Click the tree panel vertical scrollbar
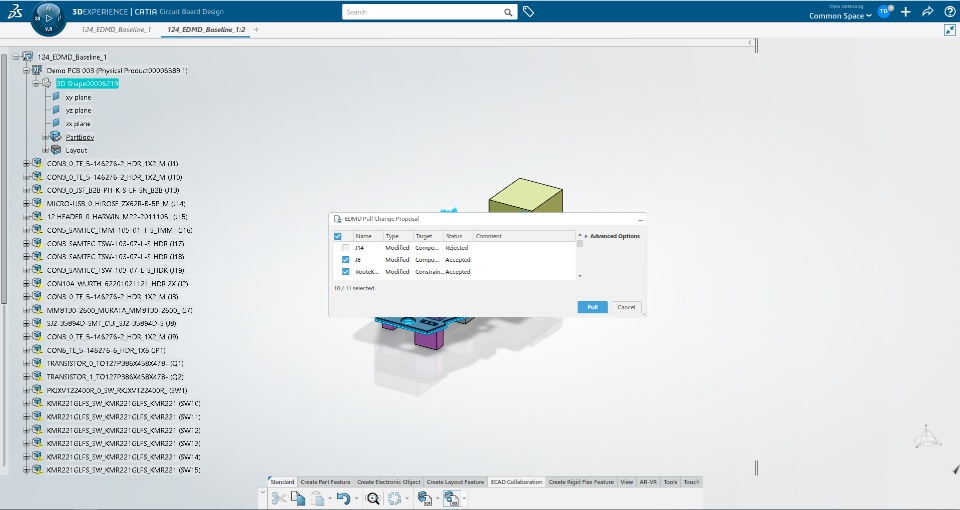Screen dimensions: 960x510 (x=4, y=178)
